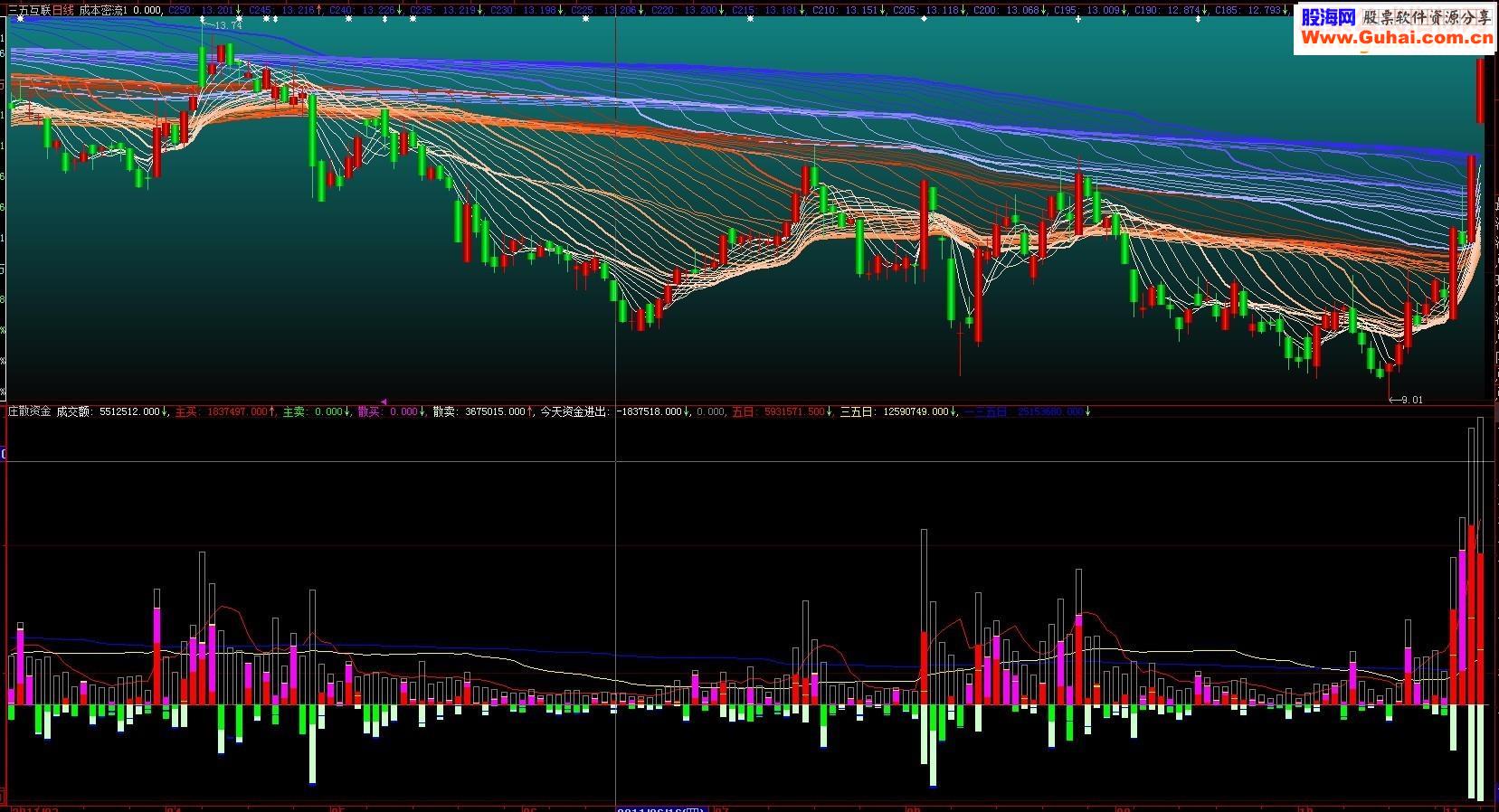This screenshot has width=1499, height=812.
Task: Click the 五日 5931571.500 value
Action: (782, 411)
